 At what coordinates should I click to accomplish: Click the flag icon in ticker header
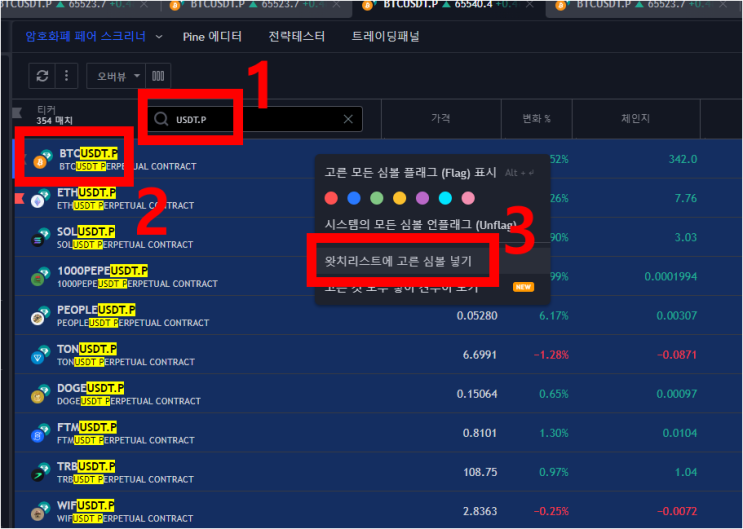point(17,113)
